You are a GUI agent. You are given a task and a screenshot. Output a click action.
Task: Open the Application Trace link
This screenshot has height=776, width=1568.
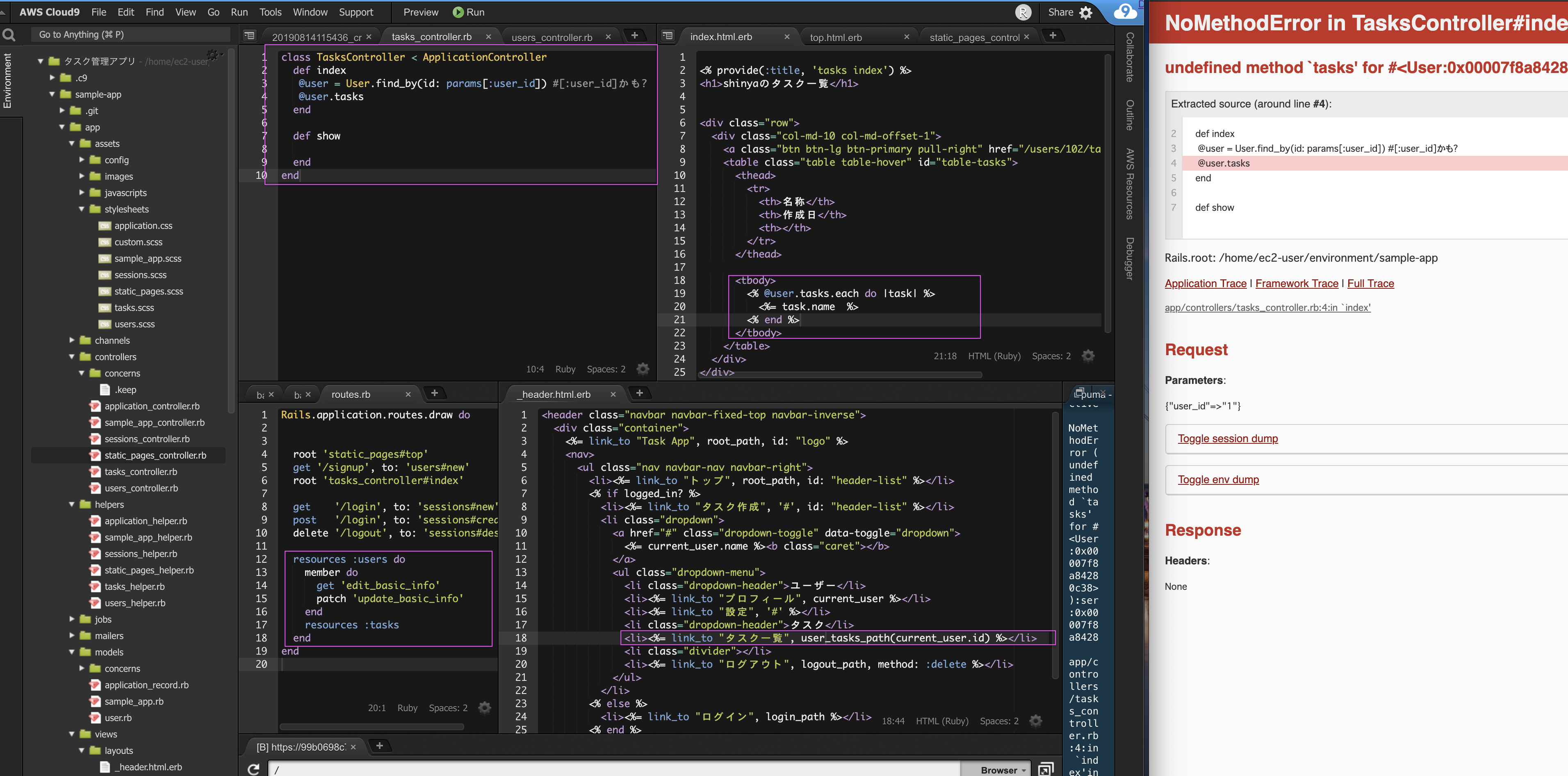(x=1205, y=284)
